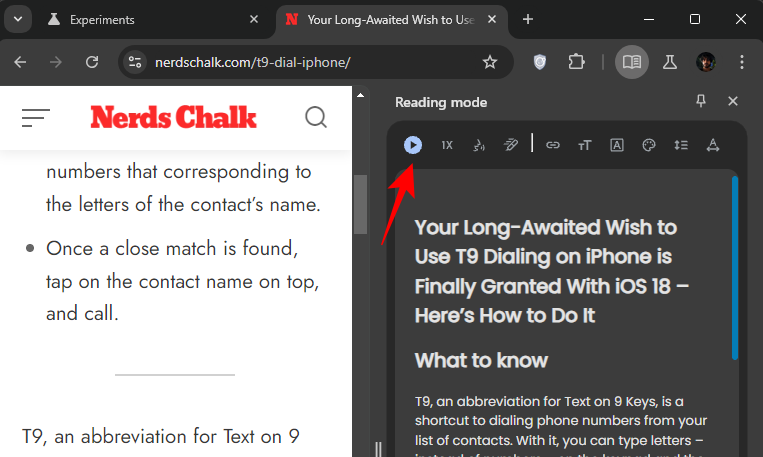Screen dimensions: 763x457
Task: Pin the Reading mode side panel
Action: click(701, 101)
